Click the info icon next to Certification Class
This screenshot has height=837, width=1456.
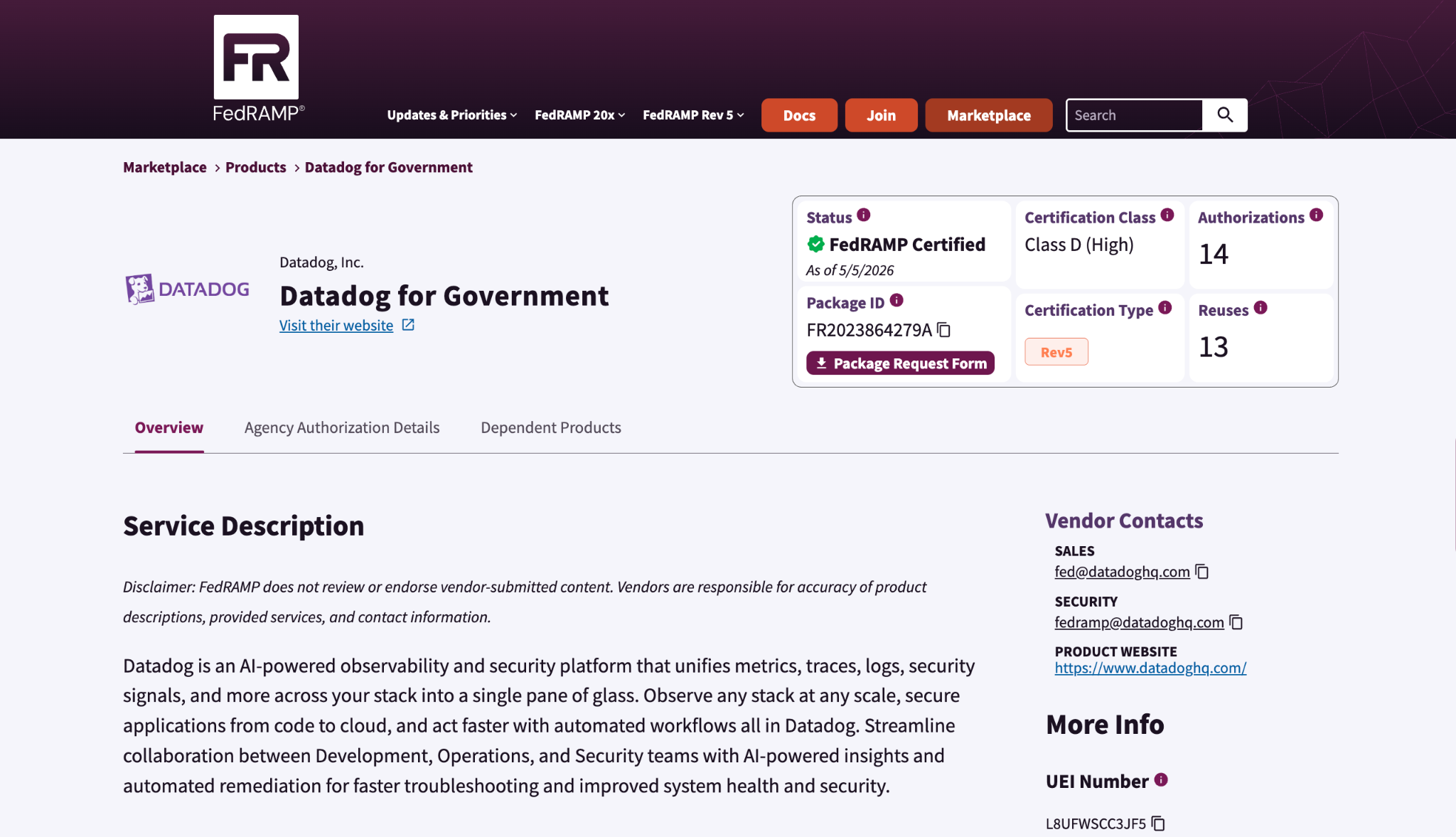pos(1167,215)
